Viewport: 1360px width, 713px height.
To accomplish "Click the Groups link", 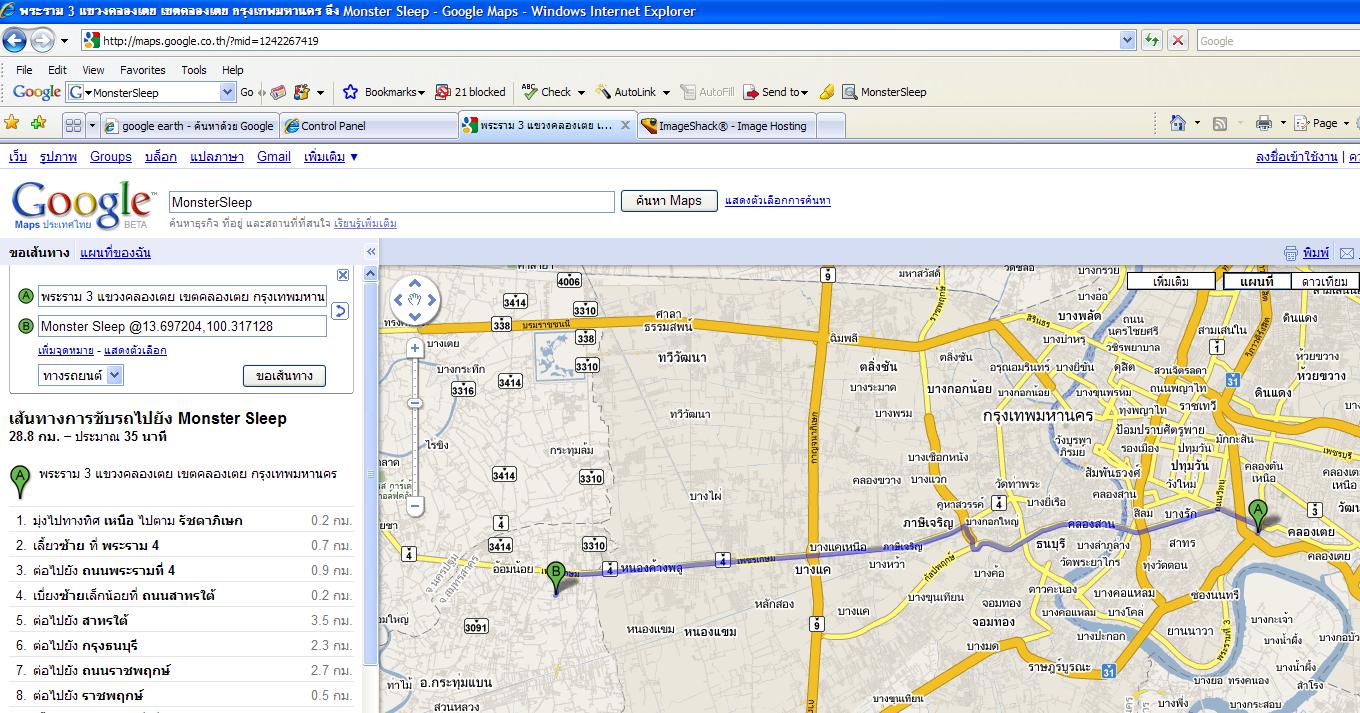I will pos(111,157).
